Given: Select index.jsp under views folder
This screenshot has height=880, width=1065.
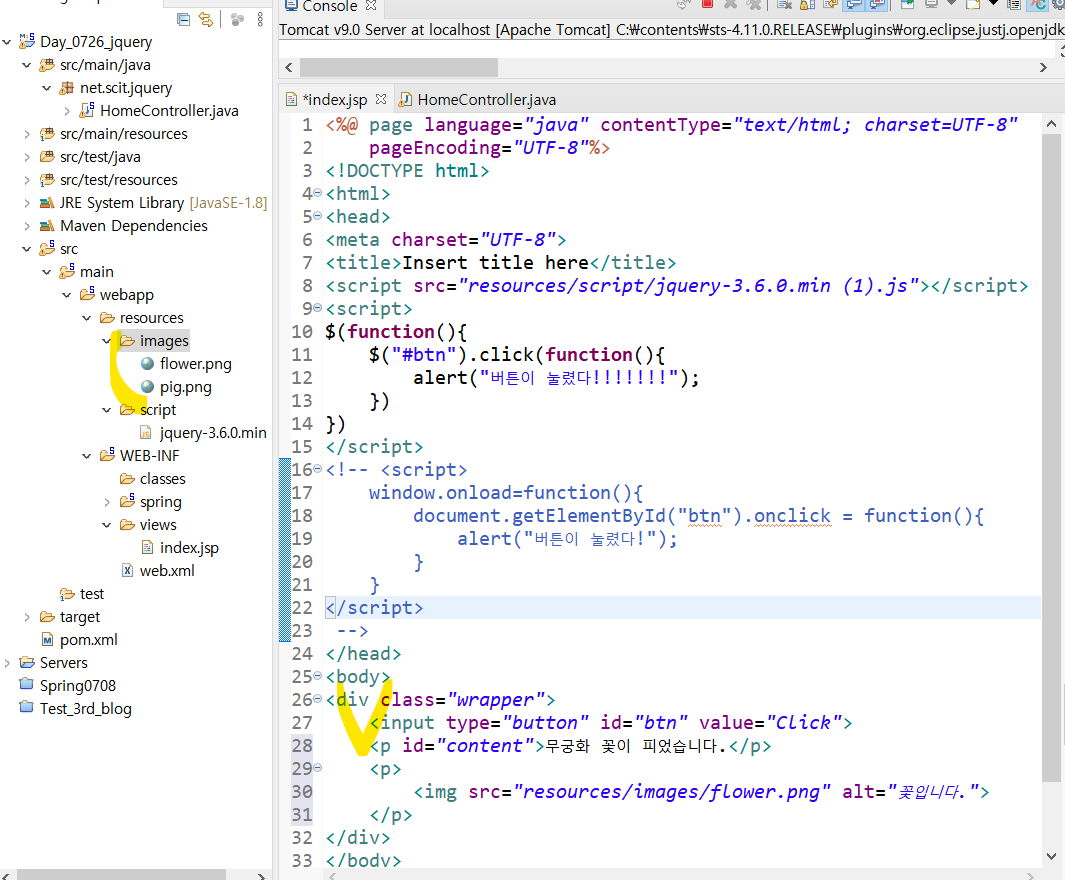Looking at the screenshot, I should (x=189, y=548).
